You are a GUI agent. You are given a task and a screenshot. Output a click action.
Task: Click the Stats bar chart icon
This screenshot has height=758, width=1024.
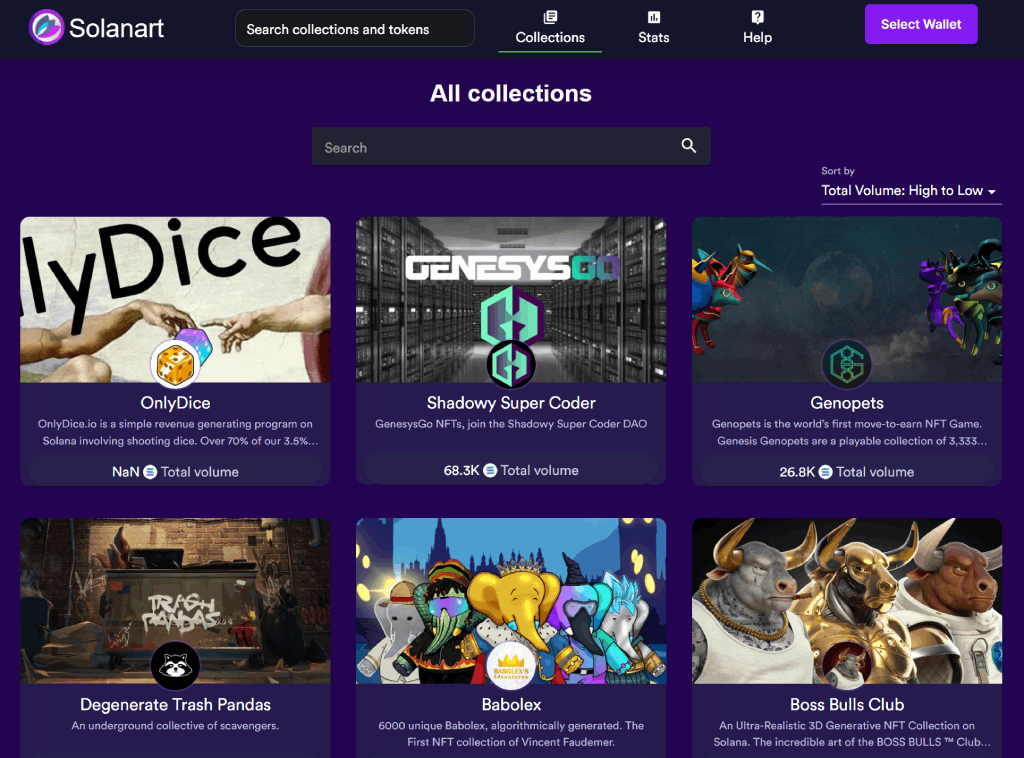(654, 17)
